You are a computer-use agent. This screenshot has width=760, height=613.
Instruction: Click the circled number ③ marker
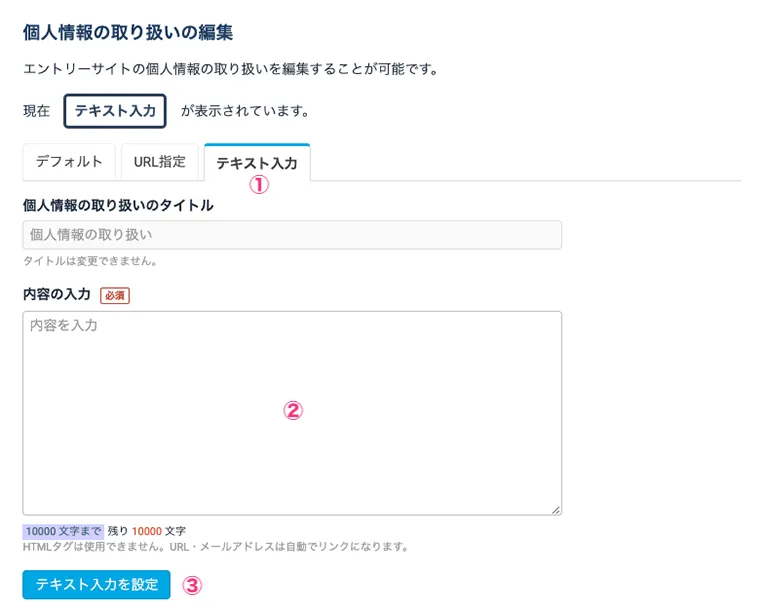point(192,585)
